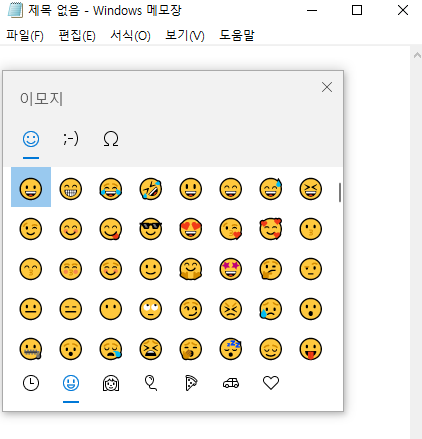
Task: Insert the sweat smile emoji
Action: click(271, 189)
